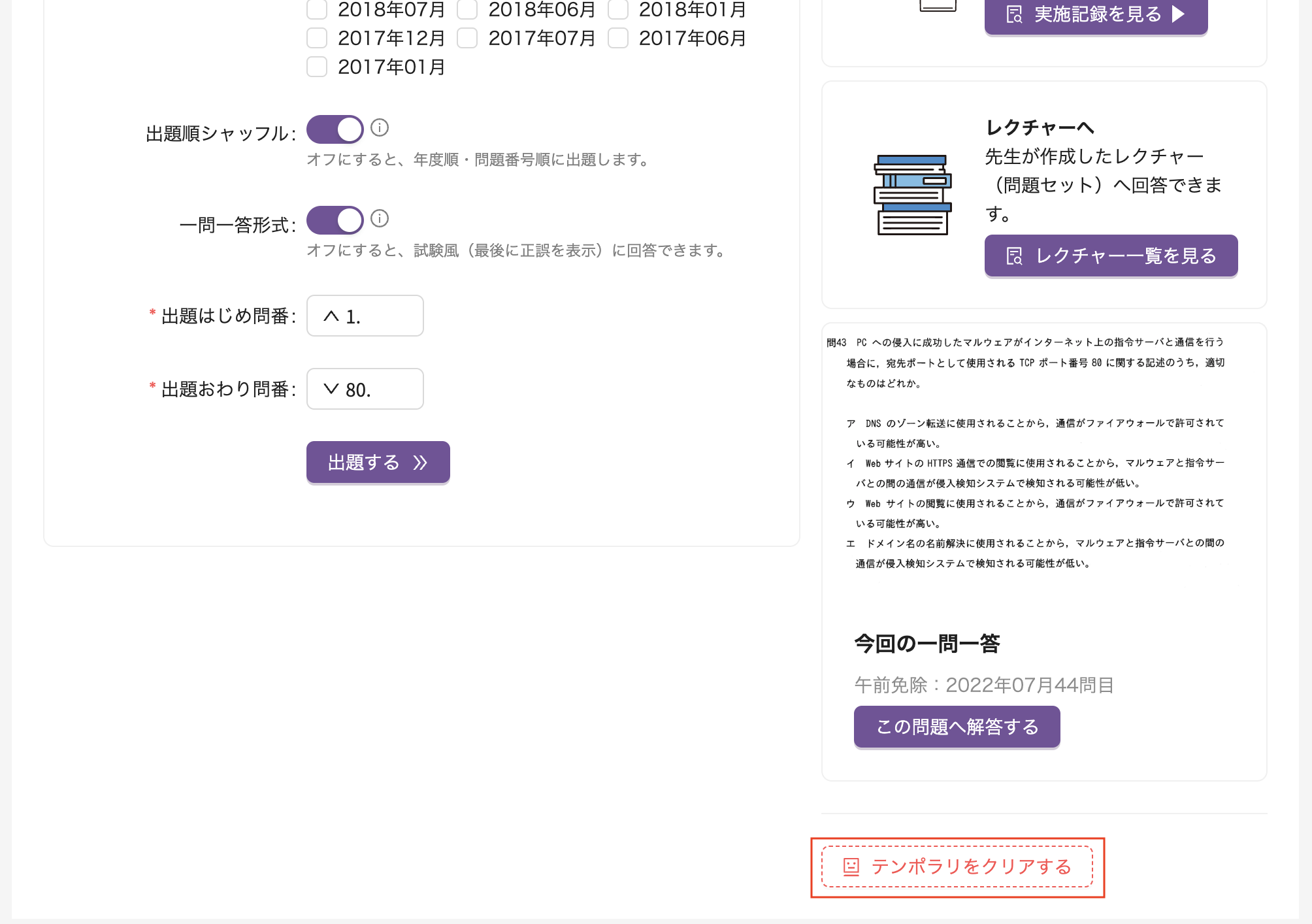Toggle the 出題順シャッフル switch off
The image size is (1312, 924).
click(x=335, y=129)
